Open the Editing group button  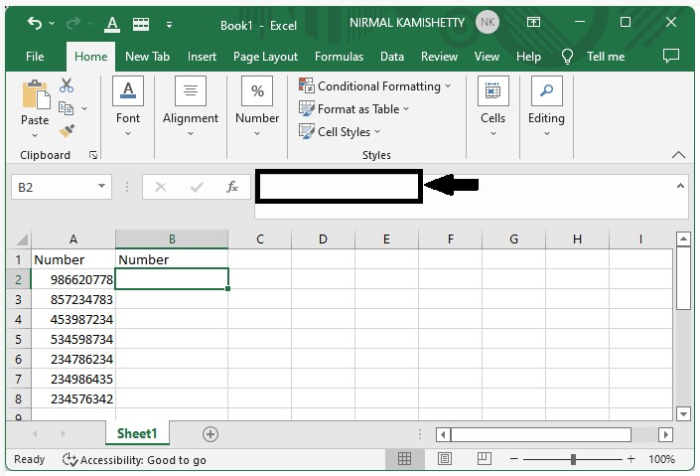546,107
